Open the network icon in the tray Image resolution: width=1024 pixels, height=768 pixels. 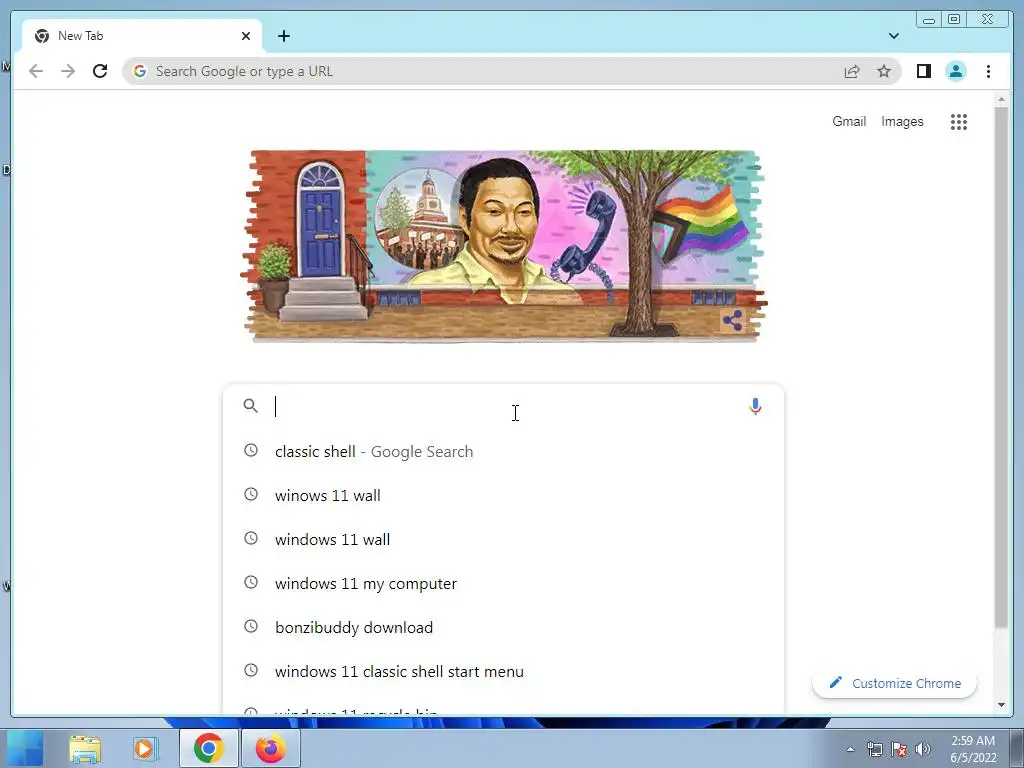[874, 749]
